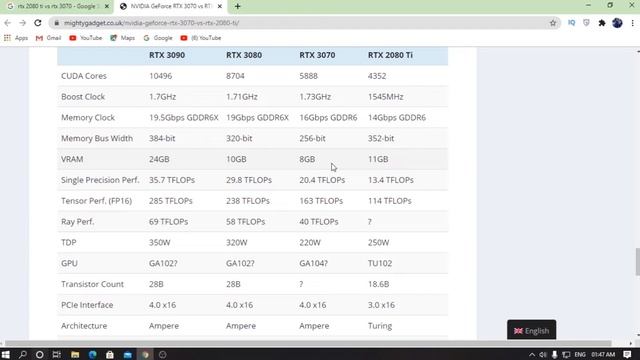The width and height of the screenshot is (640, 360).
Task: Open the shield extension icon
Action: (x=587, y=23)
